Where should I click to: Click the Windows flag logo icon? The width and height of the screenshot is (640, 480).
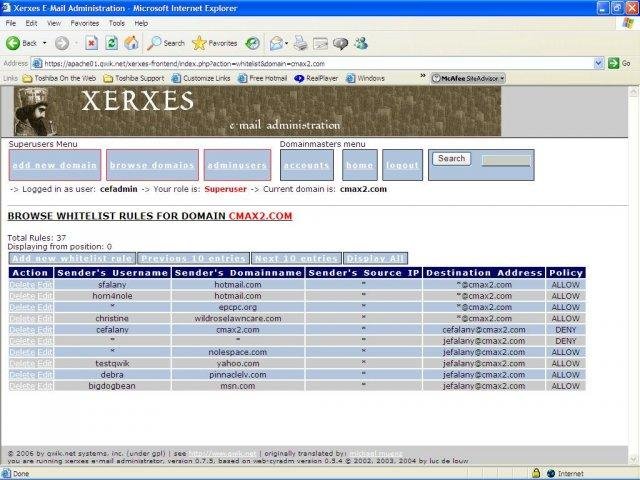coord(628,23)
